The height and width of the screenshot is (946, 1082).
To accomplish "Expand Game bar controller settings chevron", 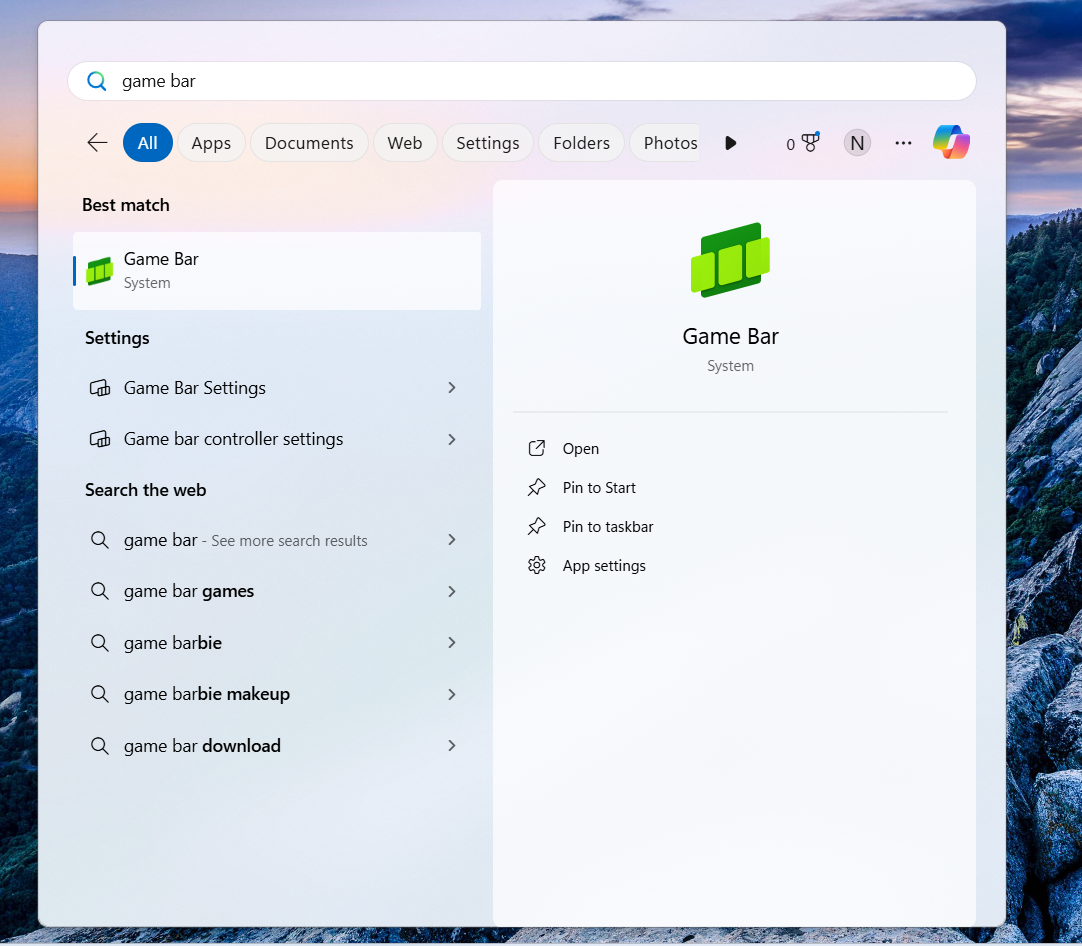I will (452, 439).
